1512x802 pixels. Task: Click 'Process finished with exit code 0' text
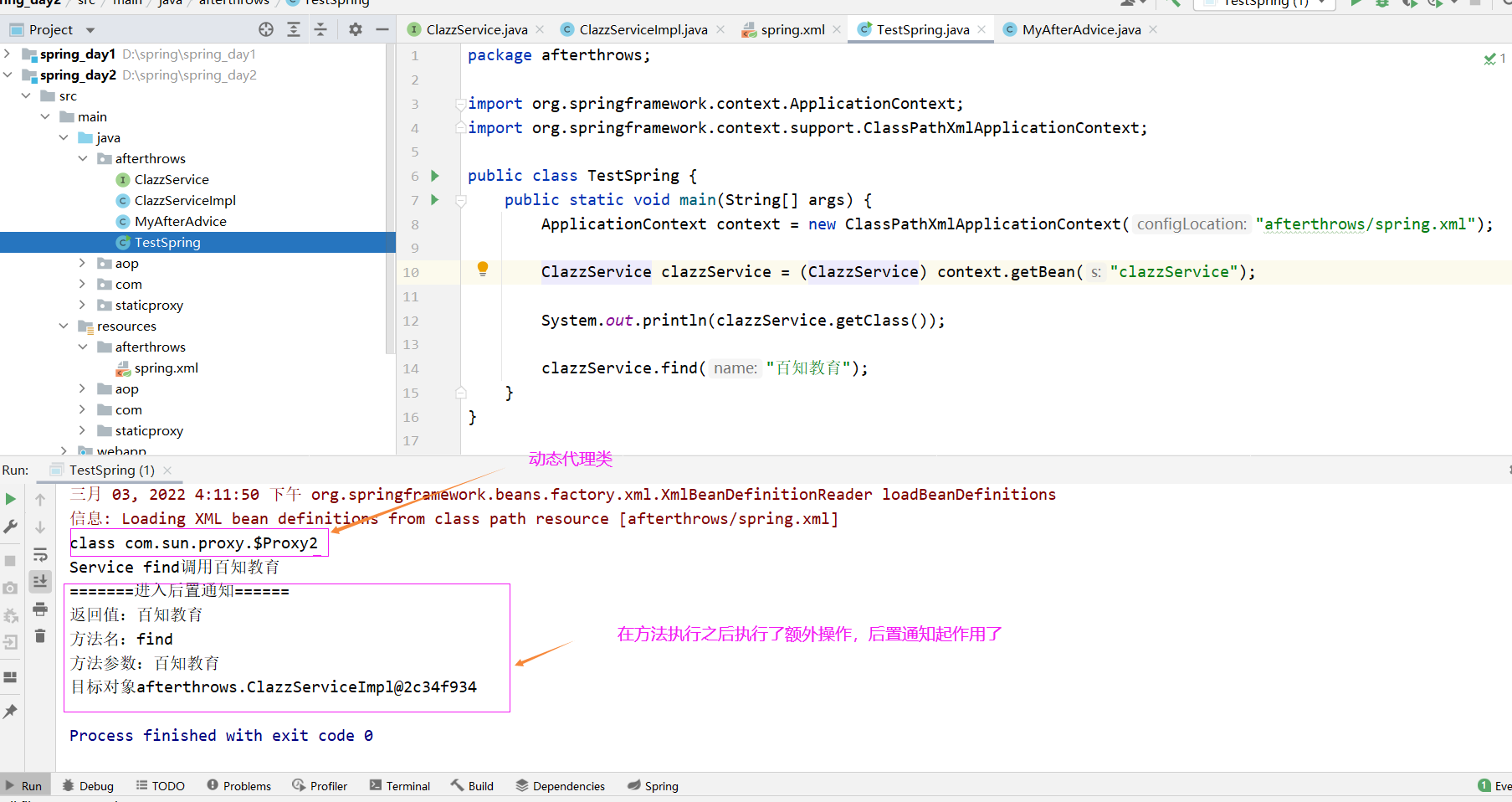click(x=221, y=735)
